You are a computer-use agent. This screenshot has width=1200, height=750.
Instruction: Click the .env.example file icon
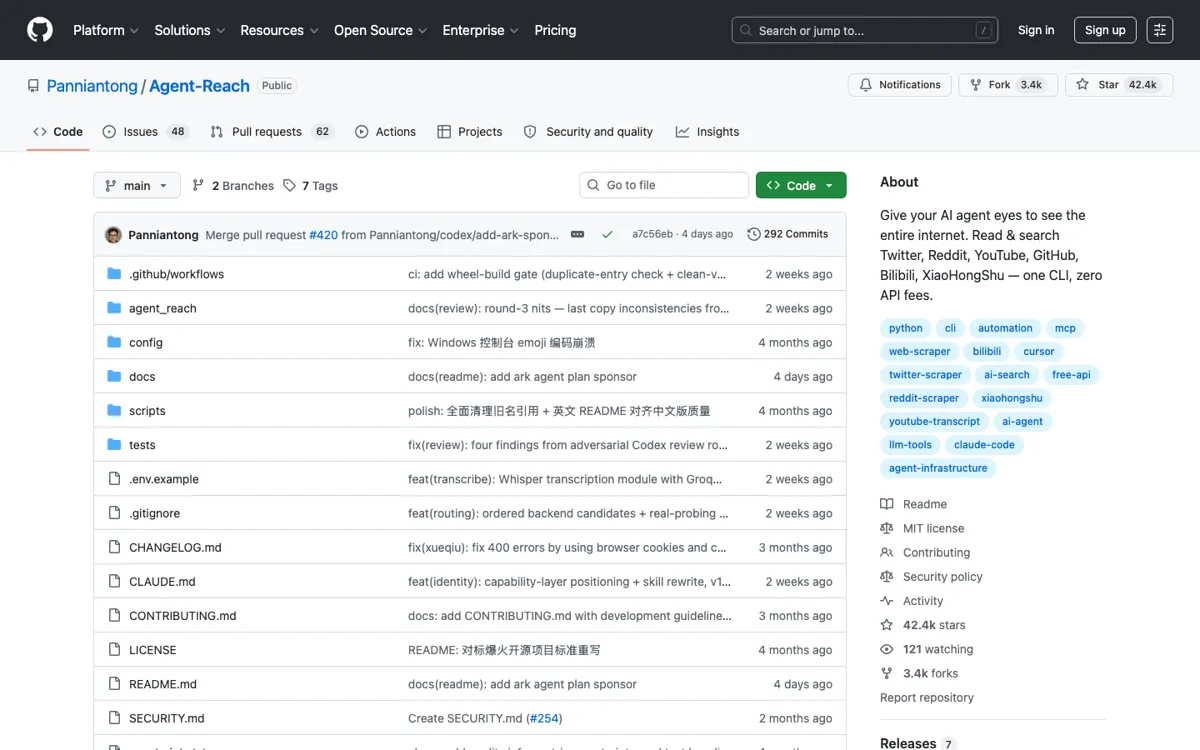(114, 479)
